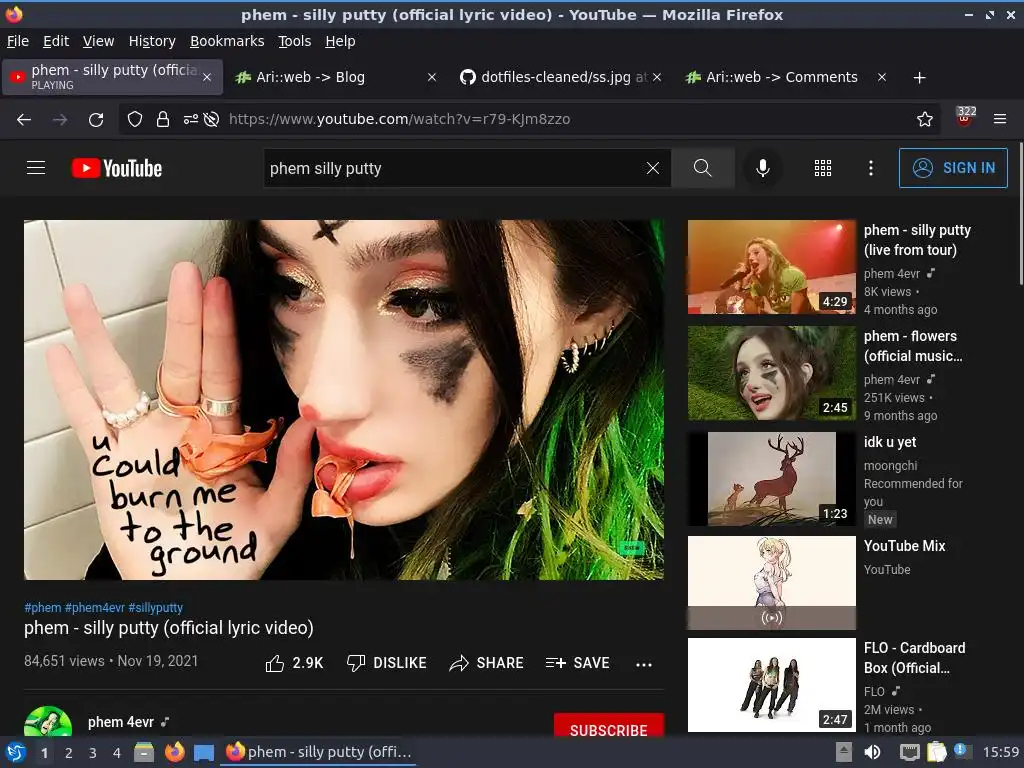Screen dimensions: 1024x768
Task: Open new tab with plus icon
Action: (x=920, y=78)
